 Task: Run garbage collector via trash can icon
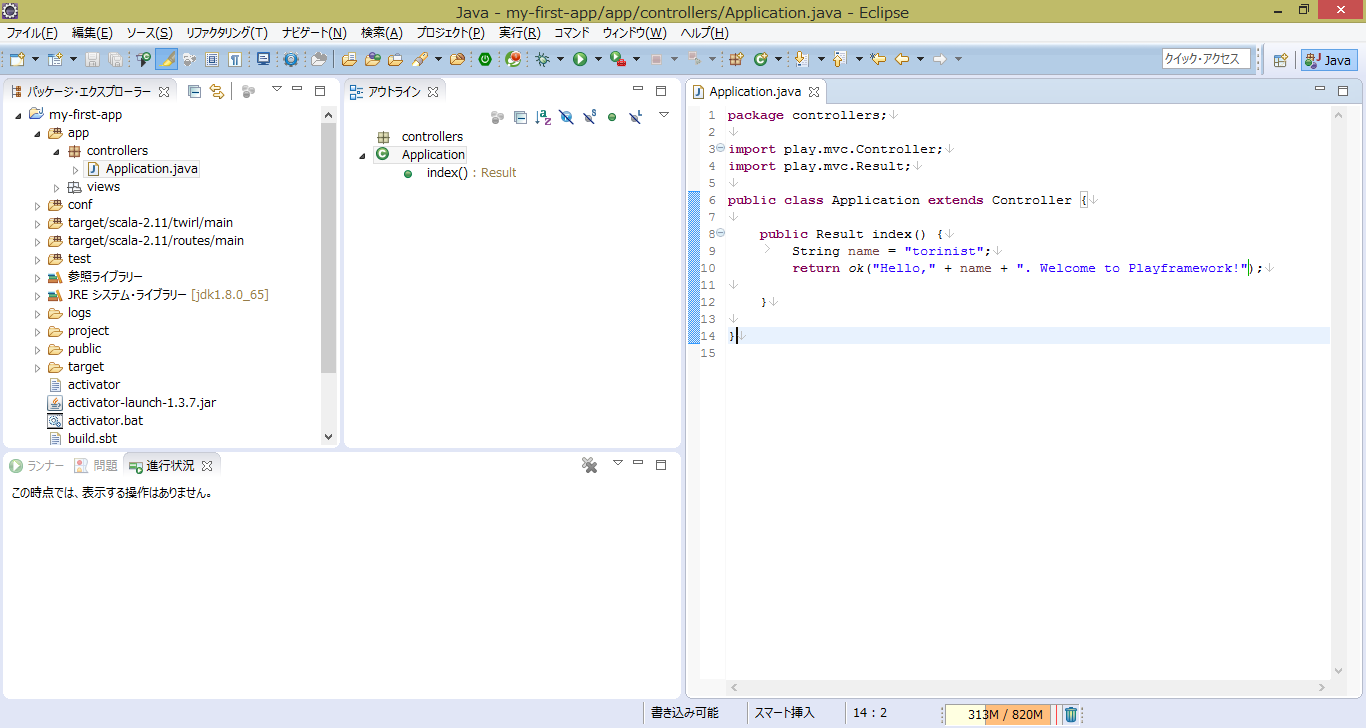[x=1071, y=714]
